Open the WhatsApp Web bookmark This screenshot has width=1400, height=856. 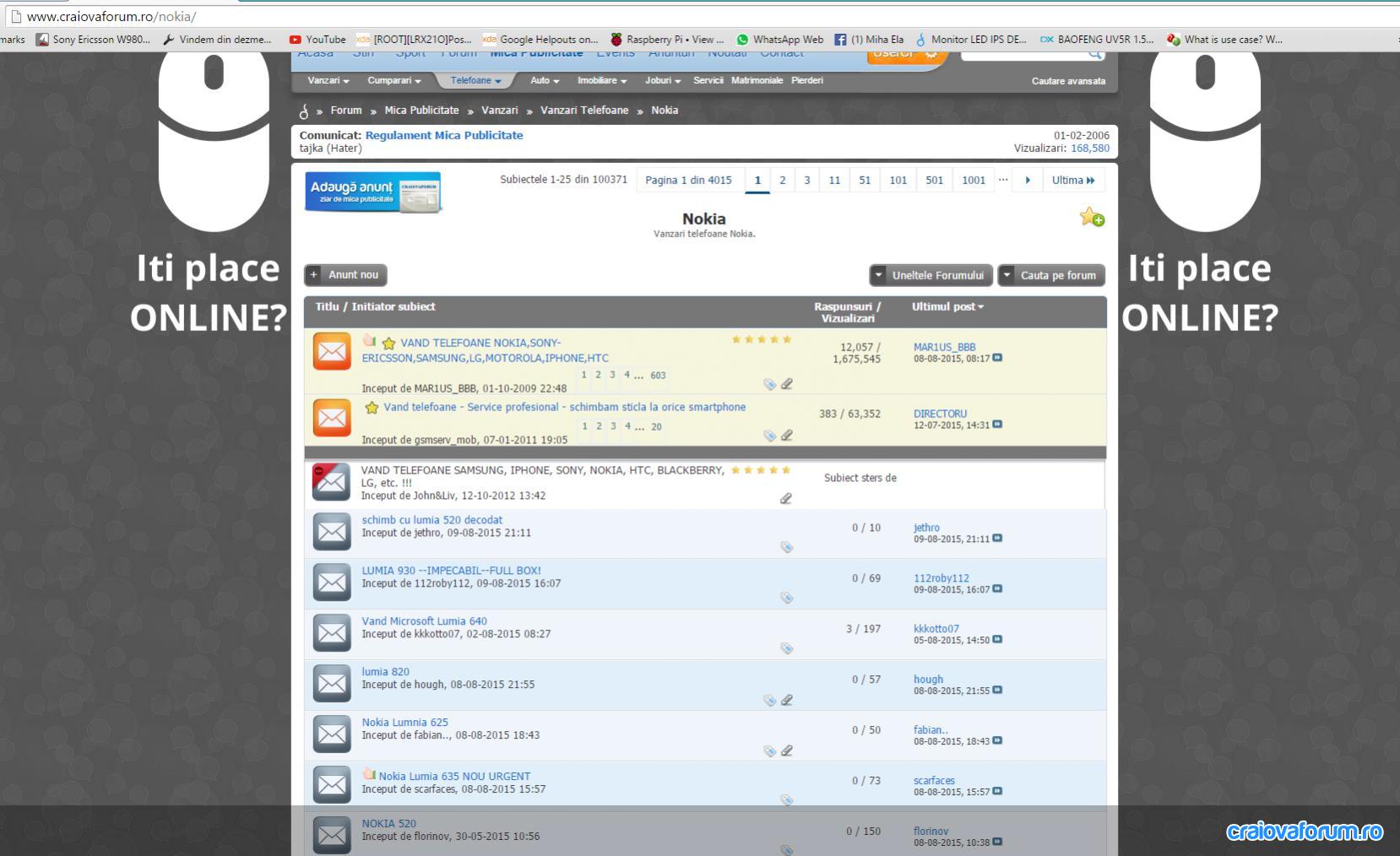click(x=779, y=39)
